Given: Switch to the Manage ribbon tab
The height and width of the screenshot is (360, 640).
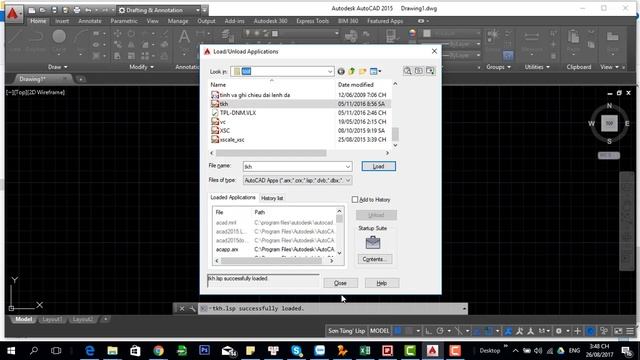Looking at the screenshot, I should click(178, 21).
